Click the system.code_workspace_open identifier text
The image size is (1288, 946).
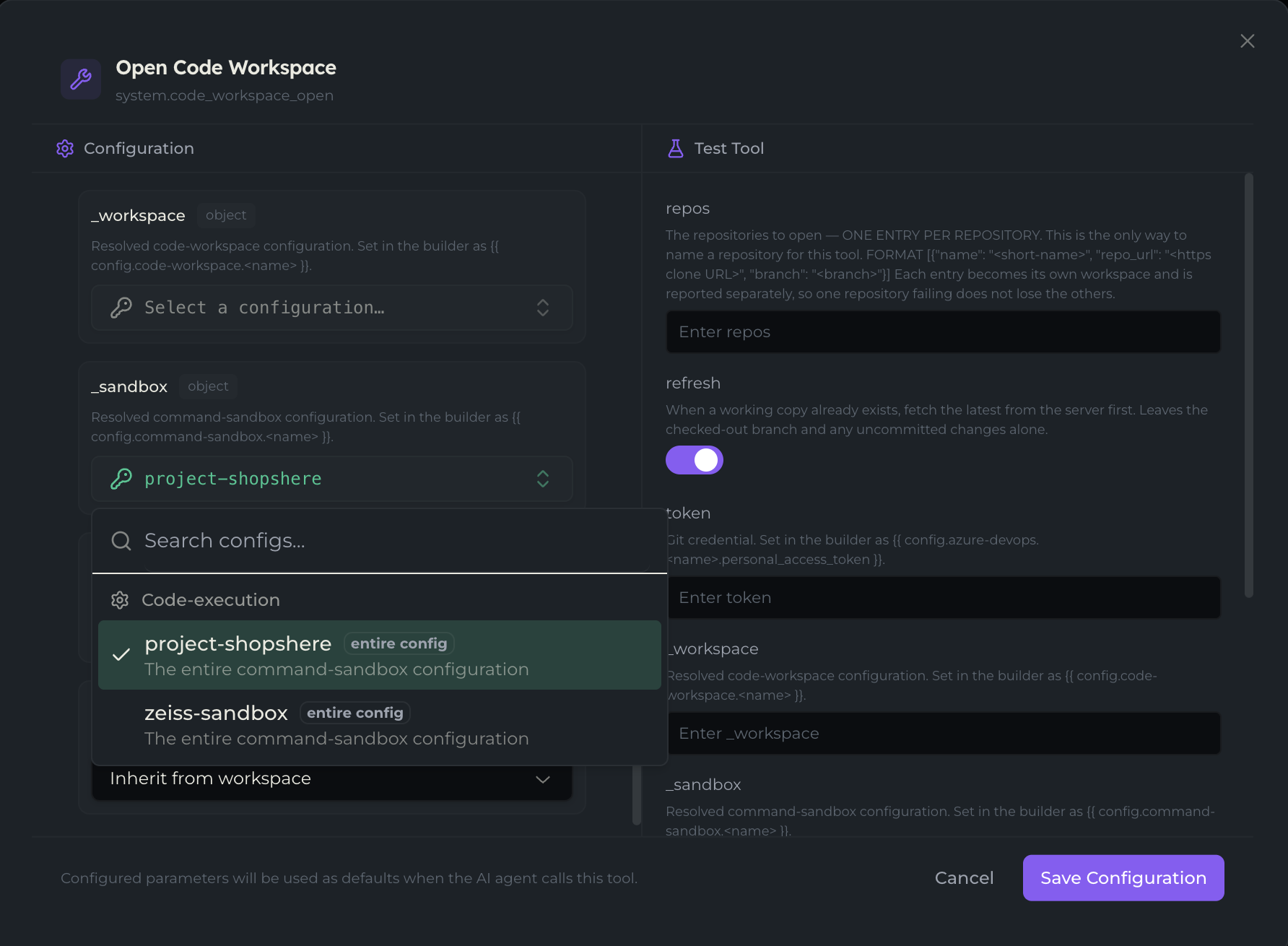pyautogui.click(x=225, y=96)
